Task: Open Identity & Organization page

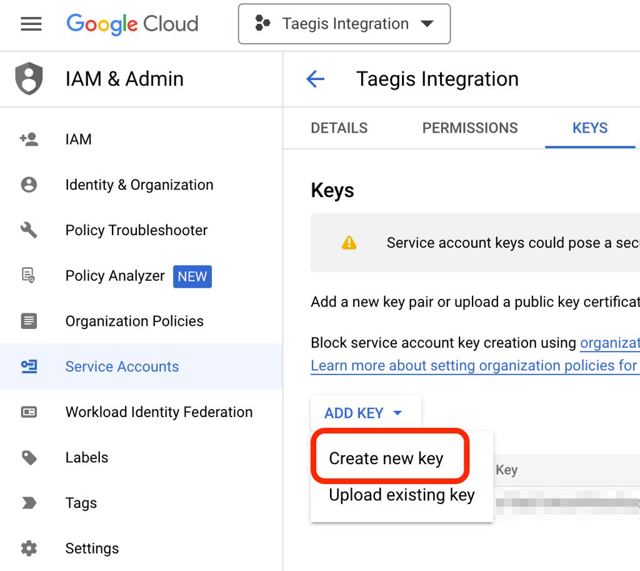Action: pos(141,184)
